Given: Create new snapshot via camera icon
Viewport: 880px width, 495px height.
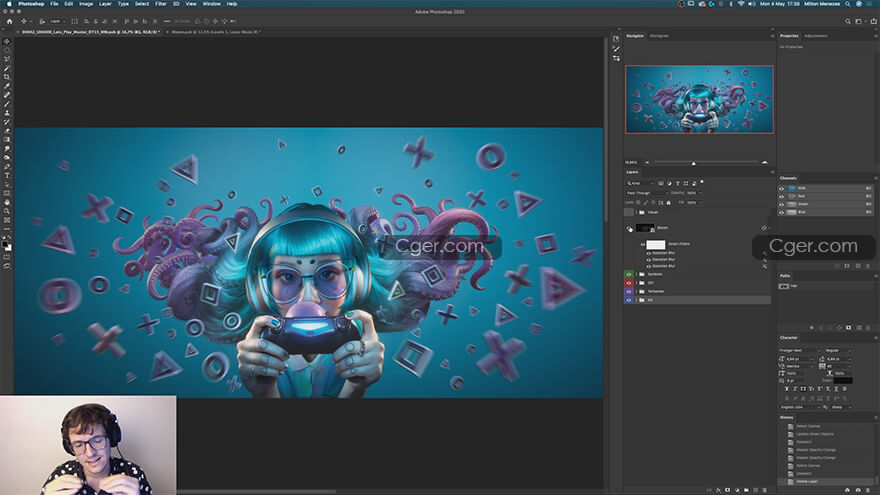Looking at the screenshot, I should click(x=858, y=490).
